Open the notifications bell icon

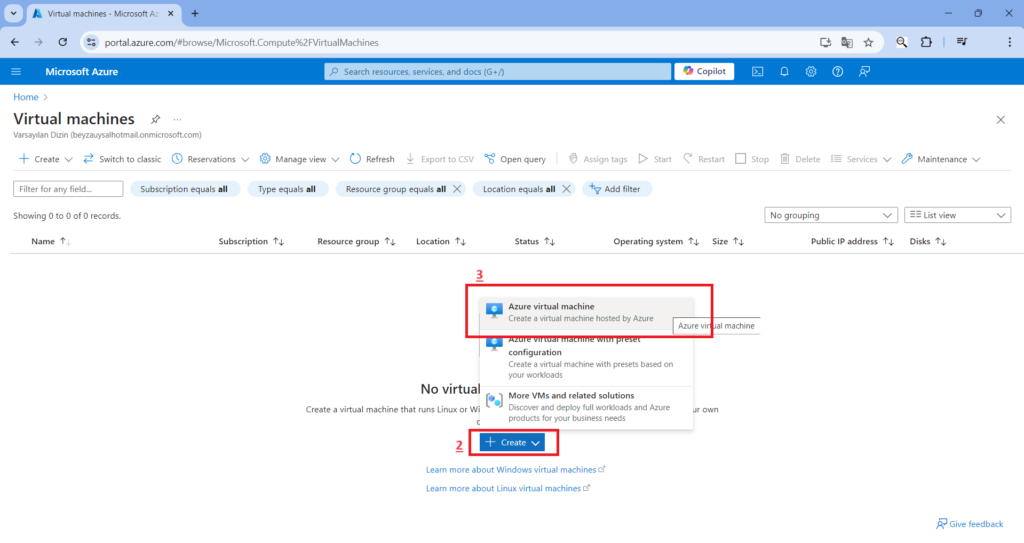[x=785, y=72]
